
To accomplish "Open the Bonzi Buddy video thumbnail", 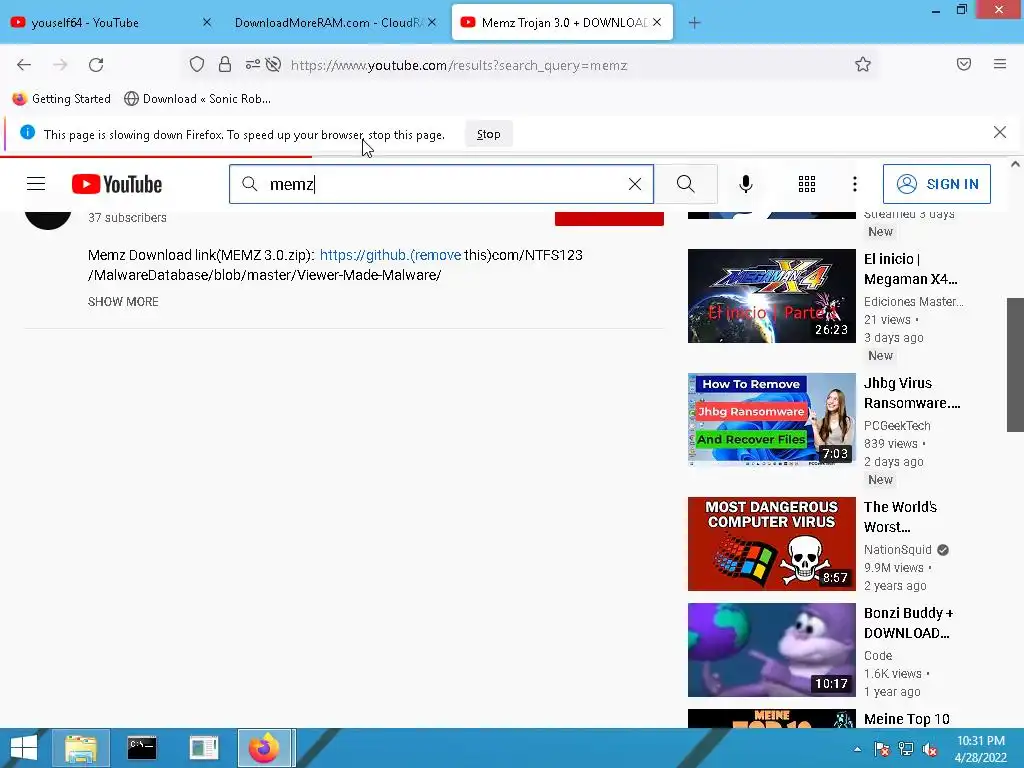I will pos(771,650).
